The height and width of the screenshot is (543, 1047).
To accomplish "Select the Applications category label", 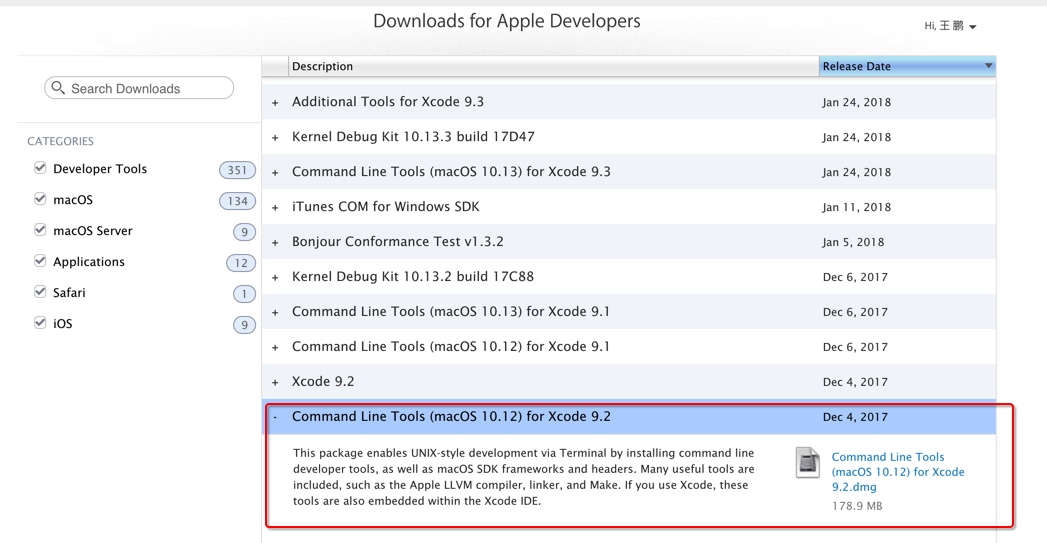I will [x=89, y=262].
